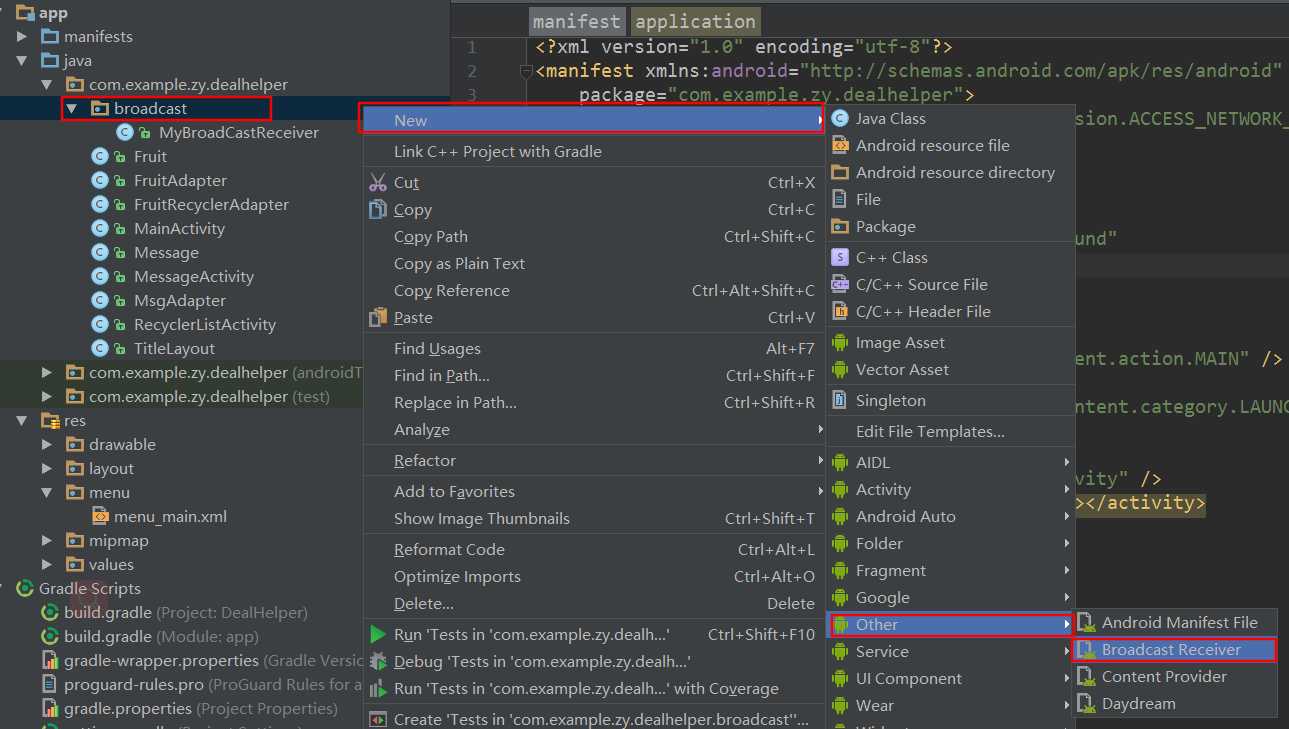Click the Android resource file icon
The image size is (1289, 729).
840,145
